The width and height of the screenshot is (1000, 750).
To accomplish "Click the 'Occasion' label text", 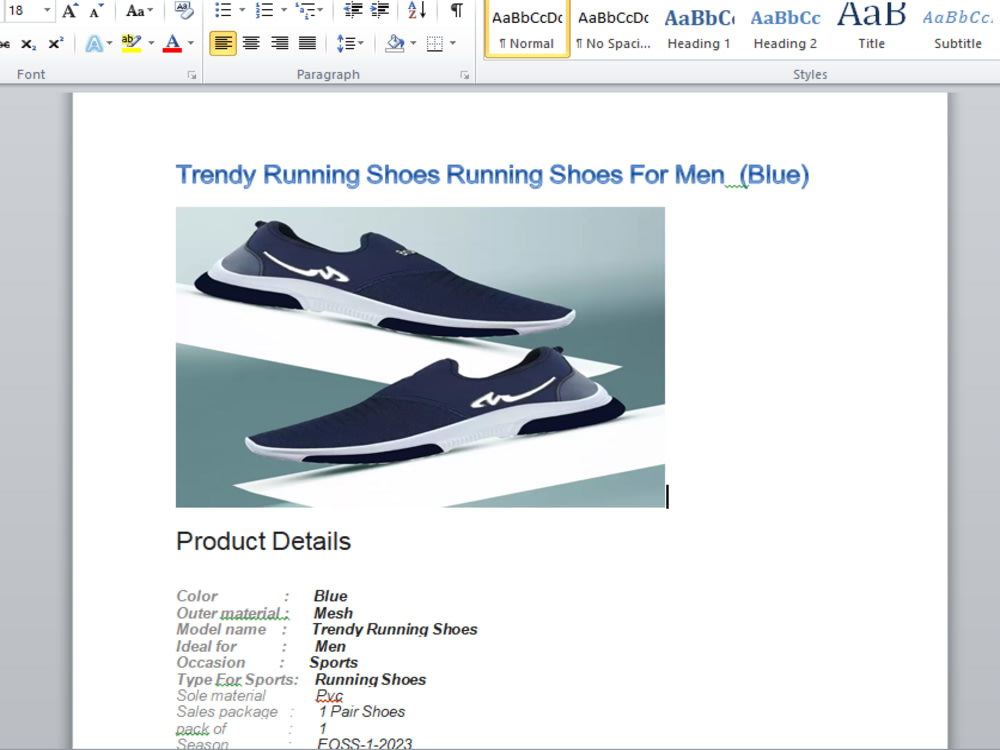I will [210, 663].
